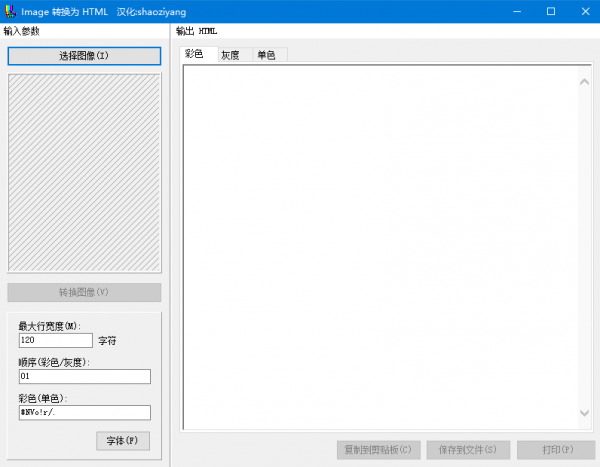Click the 打印(P) button
Image resolution: width=600 pixels, height=467 pixels.
pyautogui.click(x=556, y=450)
